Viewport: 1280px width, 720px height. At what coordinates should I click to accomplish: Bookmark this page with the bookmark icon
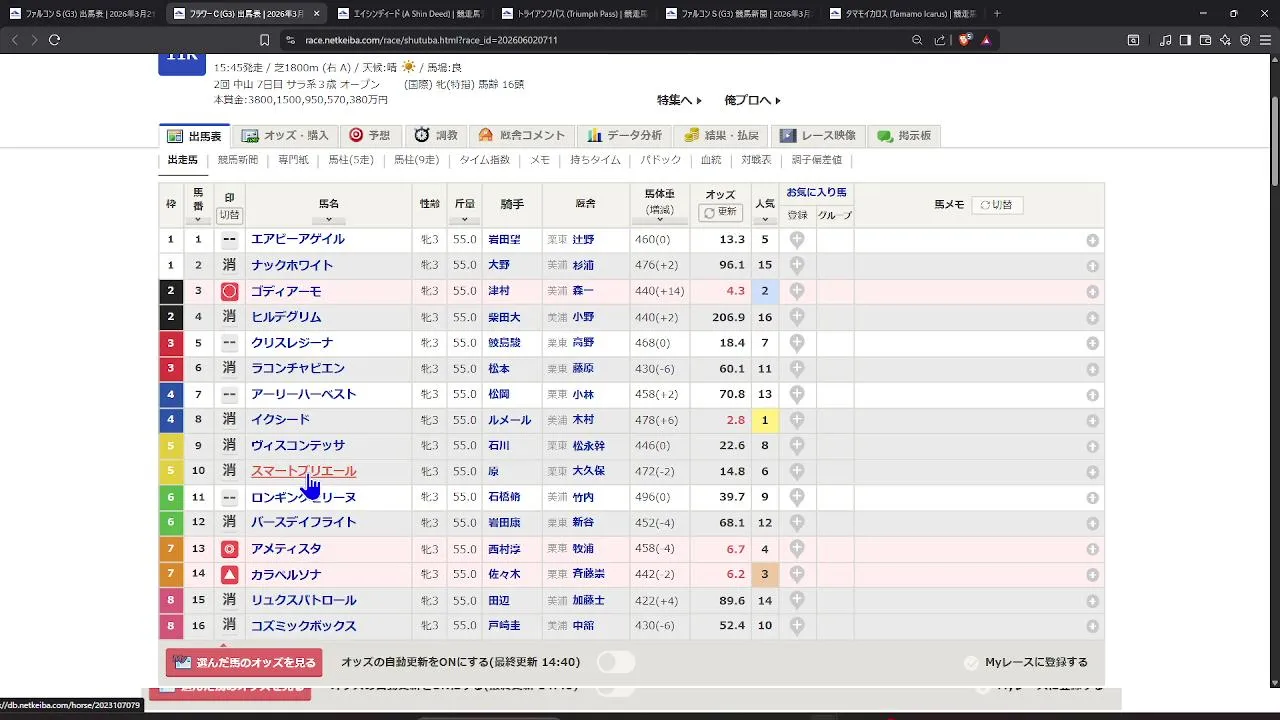click(x=264, y=40)
